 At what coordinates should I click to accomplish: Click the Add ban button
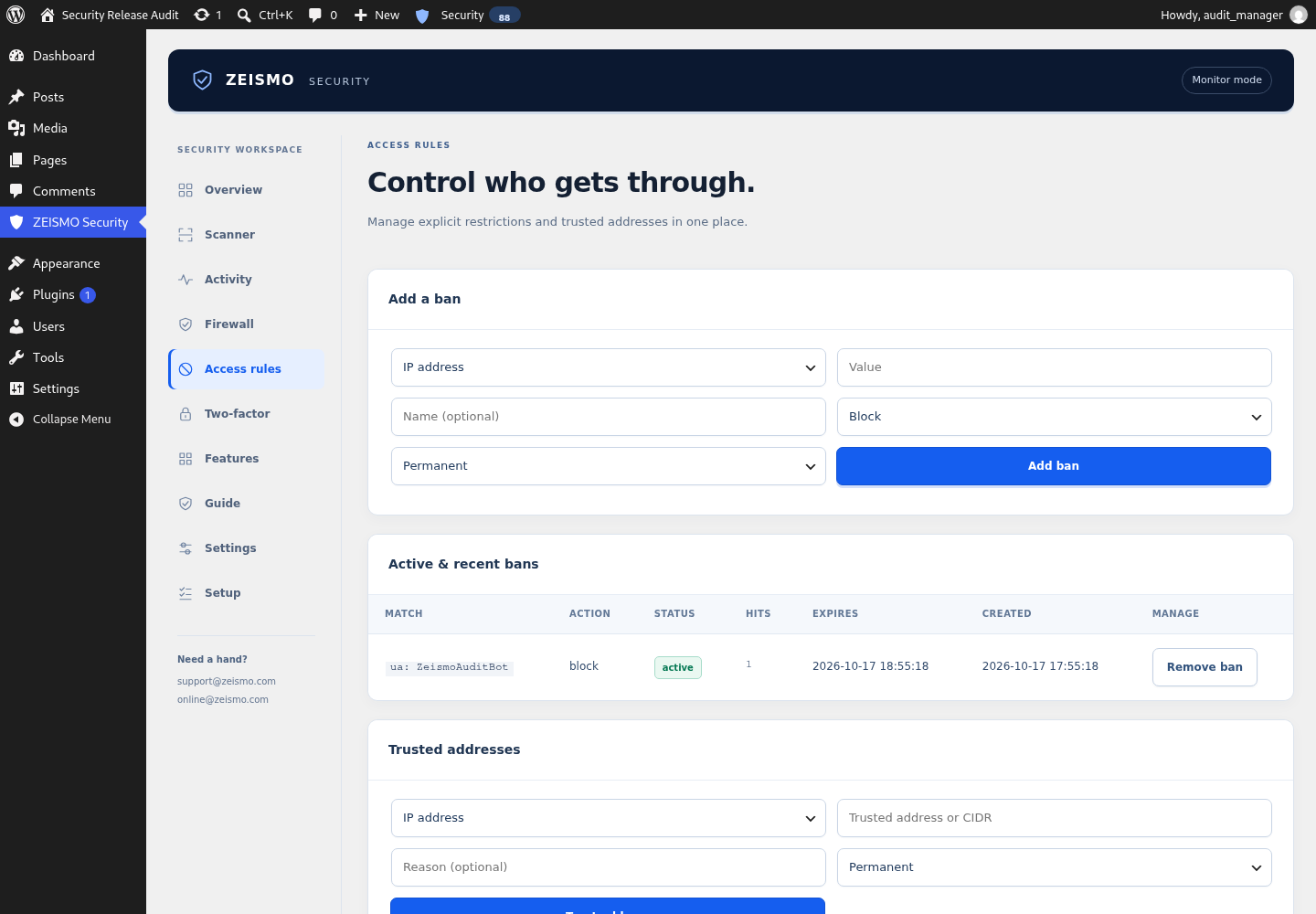[1054, 466]
